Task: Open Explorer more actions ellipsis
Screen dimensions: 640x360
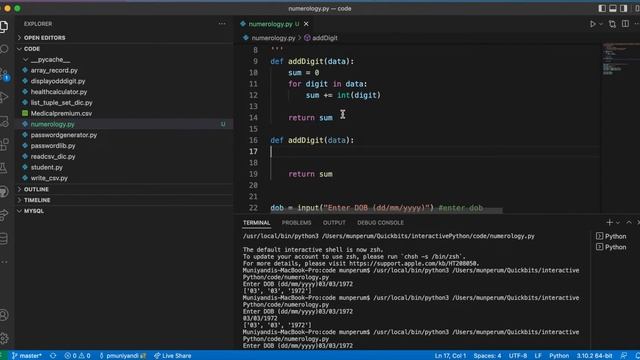Action: click(x=222, y=24)
